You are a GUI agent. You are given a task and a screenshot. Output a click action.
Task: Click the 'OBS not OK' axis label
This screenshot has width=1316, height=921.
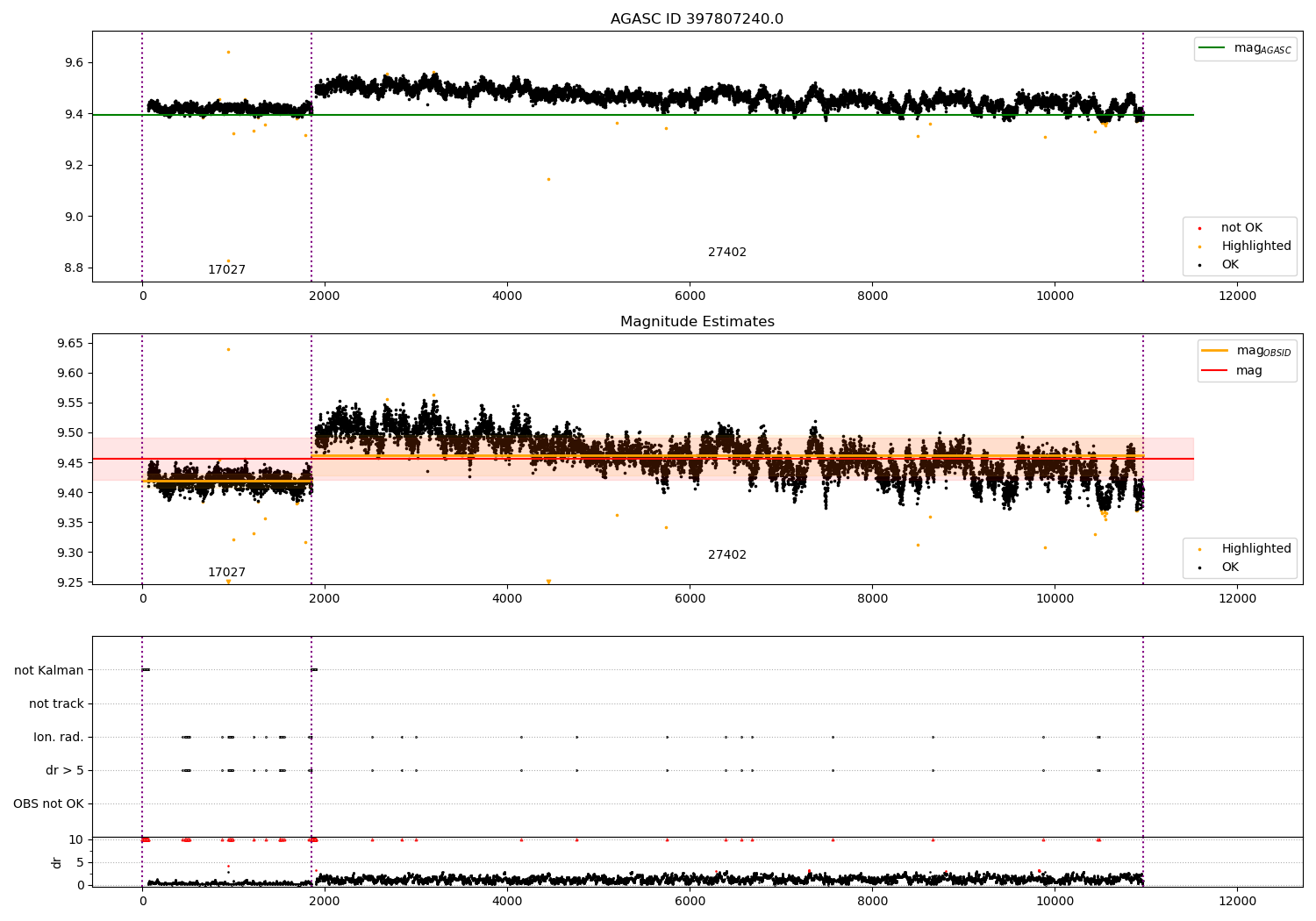pos(48,803)
